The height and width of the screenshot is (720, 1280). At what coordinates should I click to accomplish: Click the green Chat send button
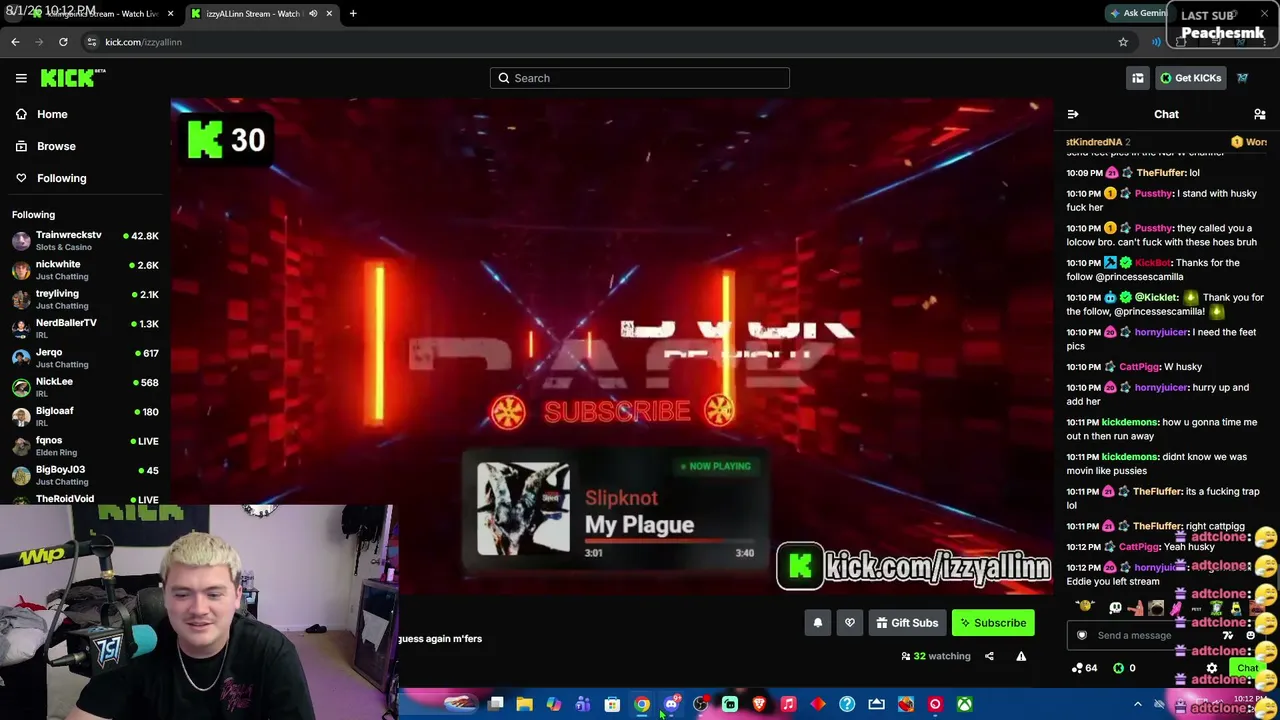1248,668
